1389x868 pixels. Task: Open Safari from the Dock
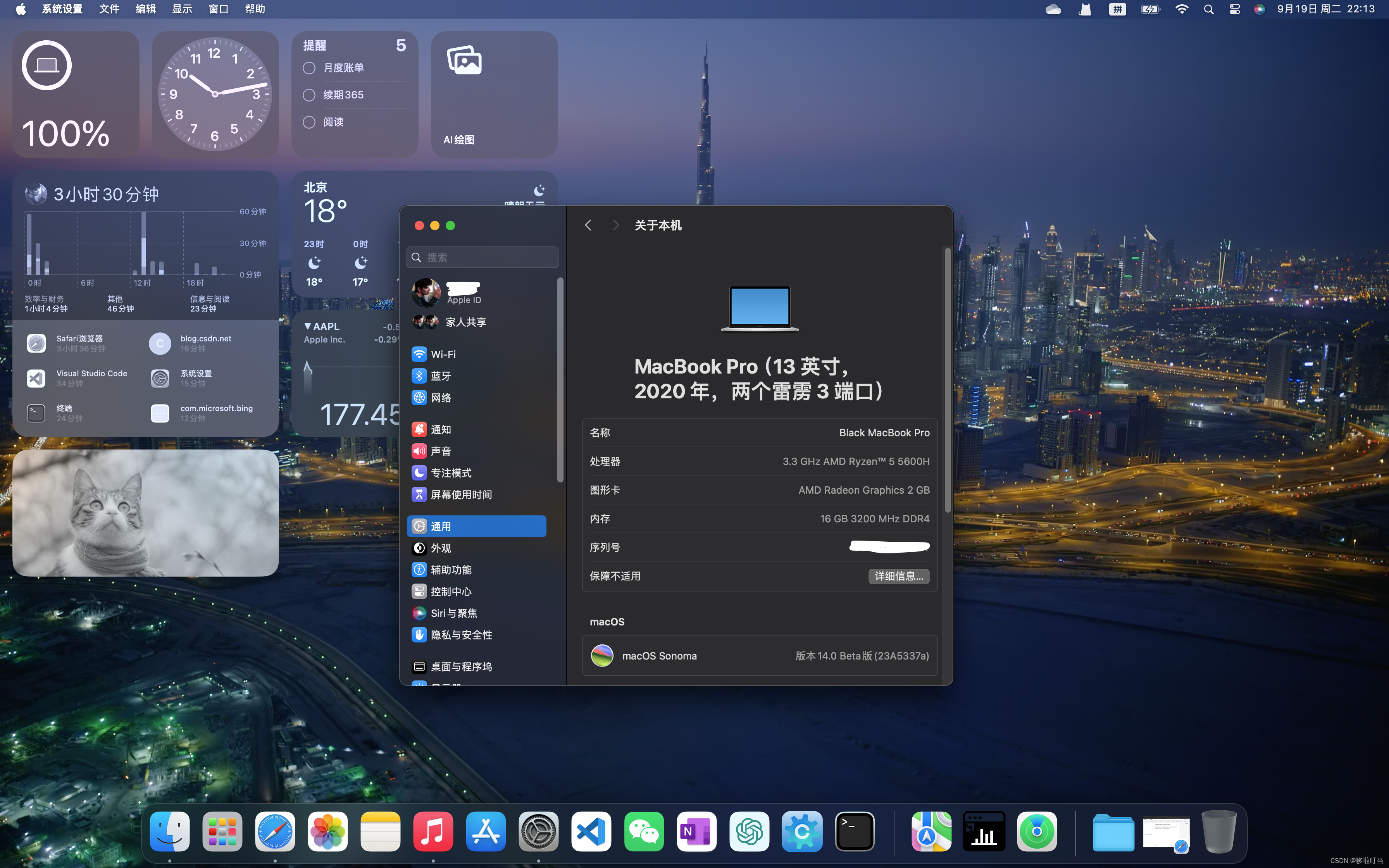[x=275, y=832]
